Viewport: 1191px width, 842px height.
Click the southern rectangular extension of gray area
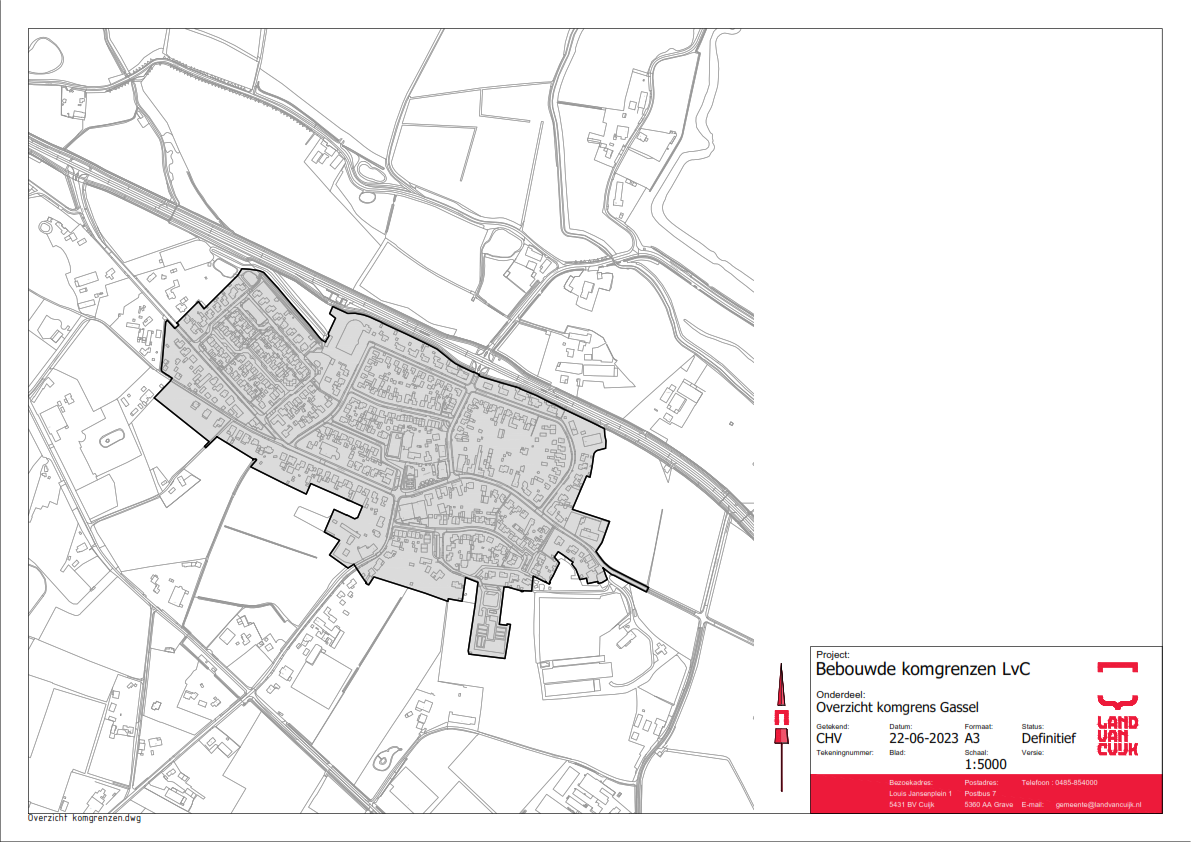tap(489, 625)
